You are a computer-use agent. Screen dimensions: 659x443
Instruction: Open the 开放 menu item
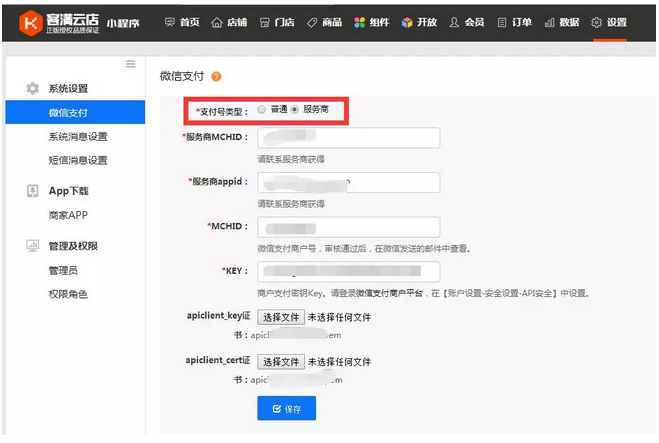coord(427,22)
